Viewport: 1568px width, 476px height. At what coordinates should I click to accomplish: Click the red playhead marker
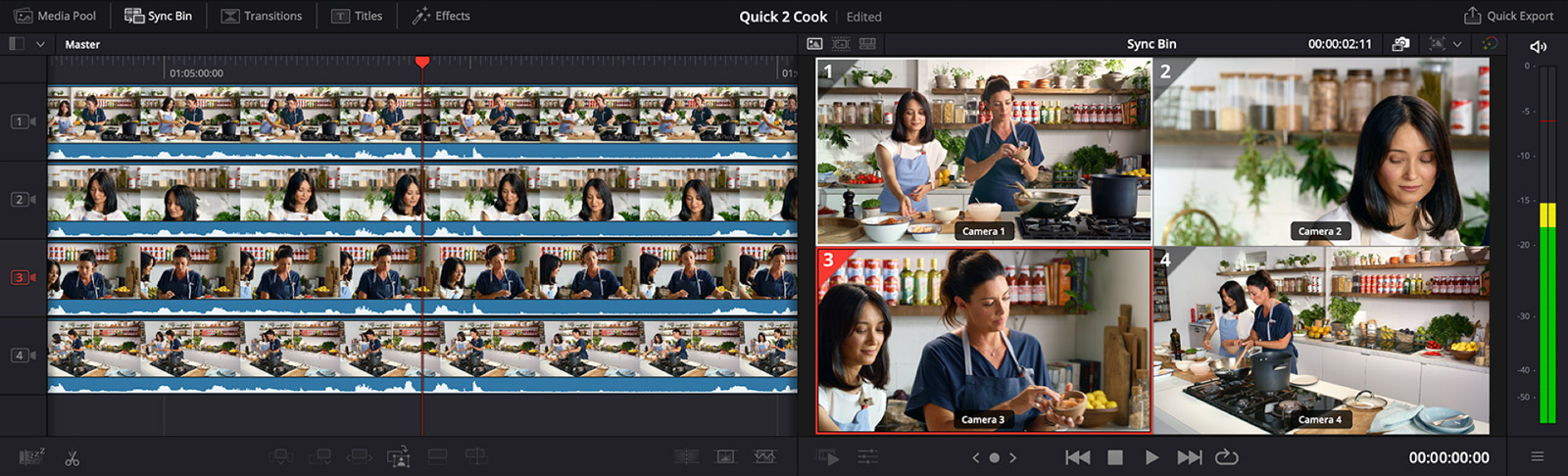[422, 62]
